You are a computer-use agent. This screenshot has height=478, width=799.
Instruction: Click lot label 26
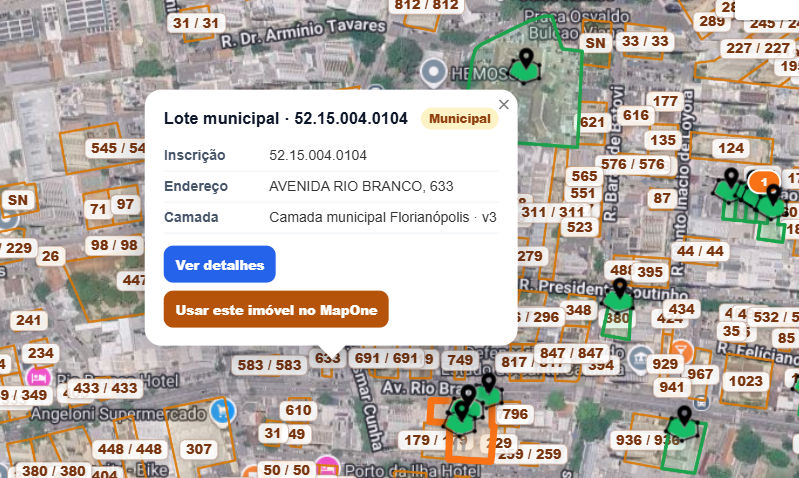coord(50,256)
